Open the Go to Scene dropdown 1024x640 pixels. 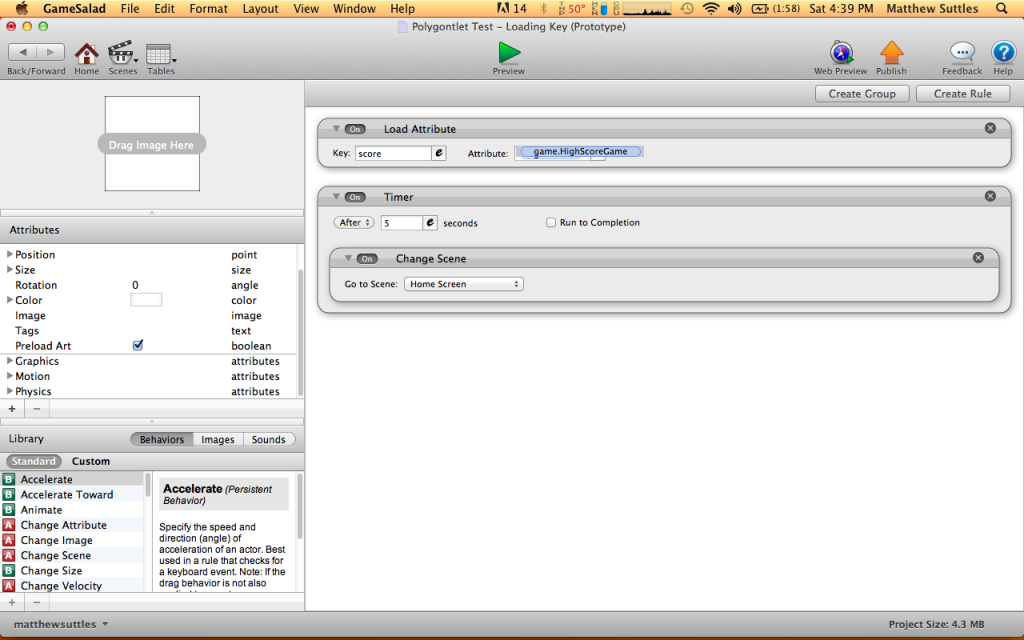(464, 284)
